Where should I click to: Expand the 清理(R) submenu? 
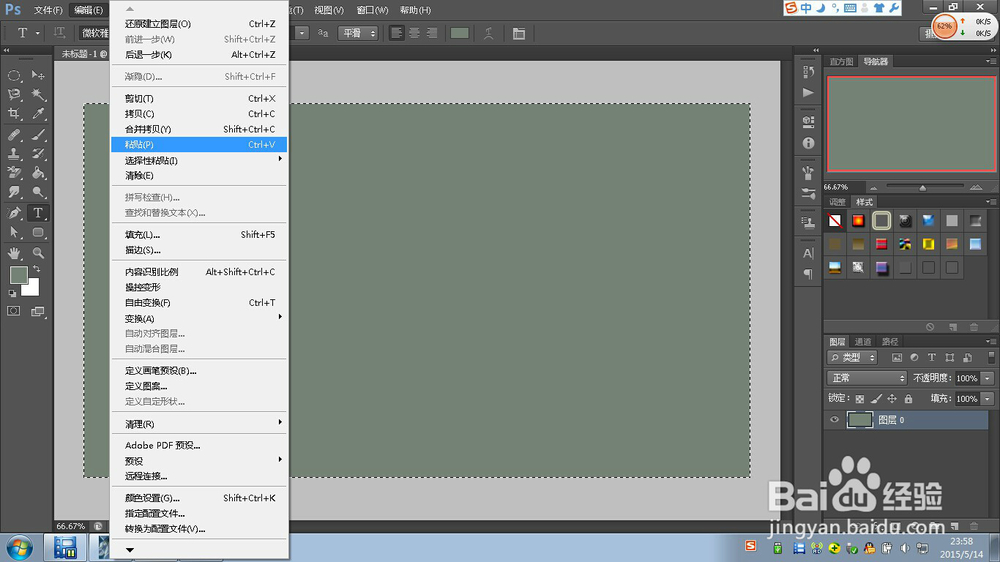tap(199, 424)
